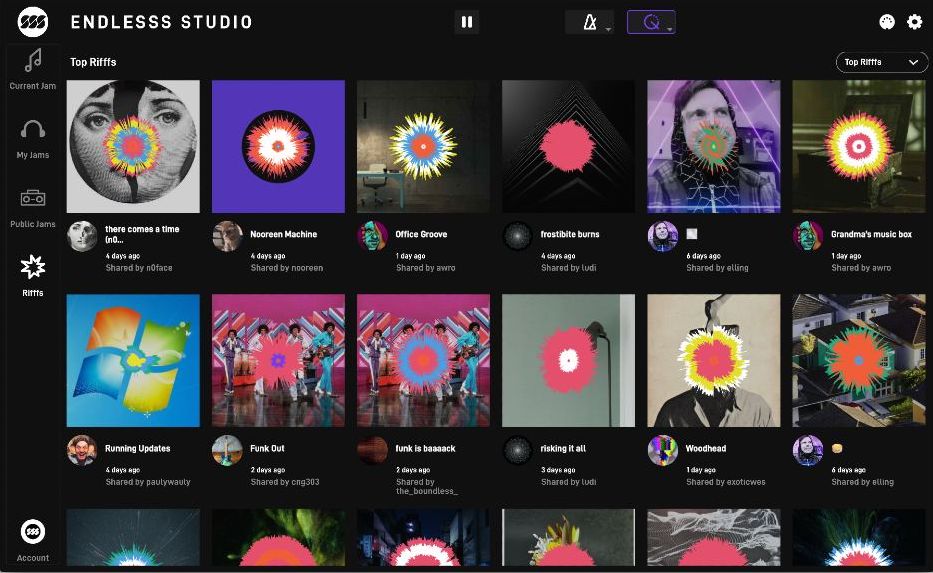Click 'Shared by the_boundless_' text
Image resolution: width=933 pixels, height=573 pixels.
(x=427, y=486)
